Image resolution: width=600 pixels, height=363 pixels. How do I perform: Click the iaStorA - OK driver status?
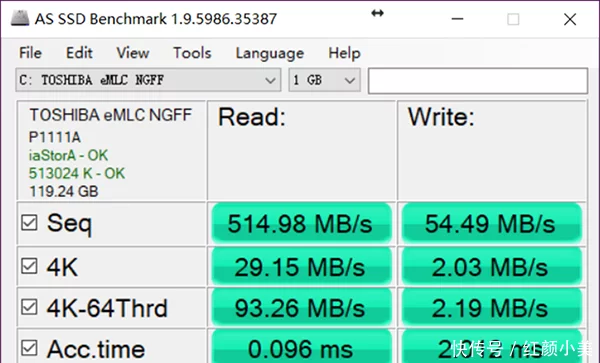(68, 155)
